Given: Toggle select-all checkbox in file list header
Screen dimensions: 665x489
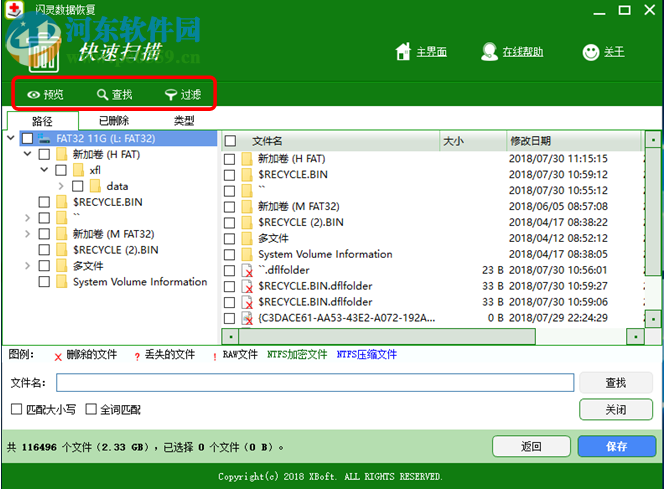Looking at the screenshot, I should pyautogui.click(x=230, y=141).
